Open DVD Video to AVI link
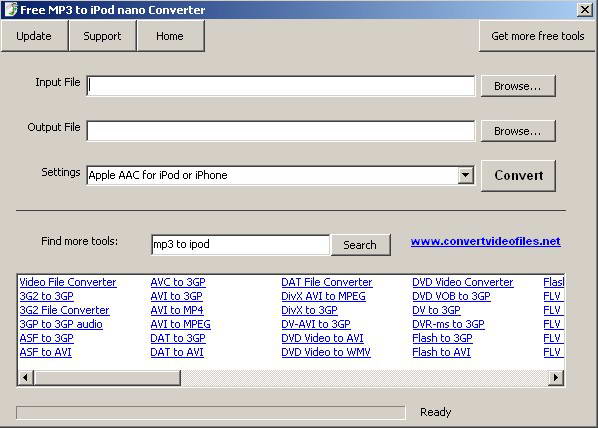This screenshot has height=428, width=598. pos(323,338)
